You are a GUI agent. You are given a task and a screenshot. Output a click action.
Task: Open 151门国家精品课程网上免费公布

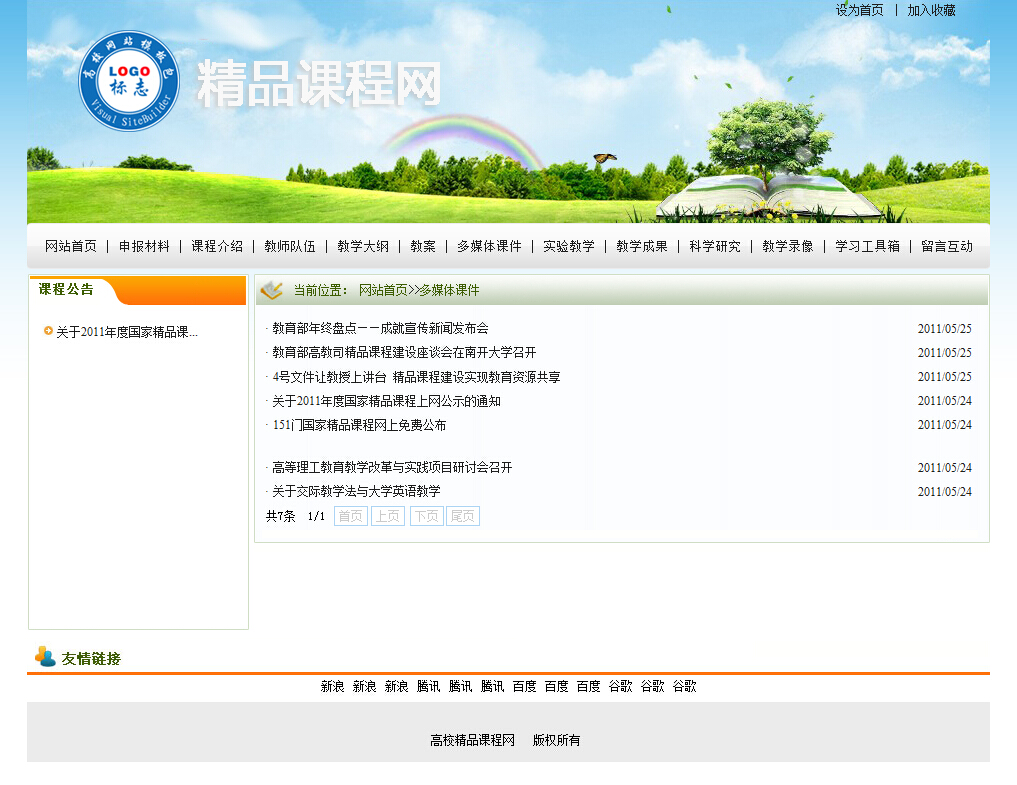359,425
